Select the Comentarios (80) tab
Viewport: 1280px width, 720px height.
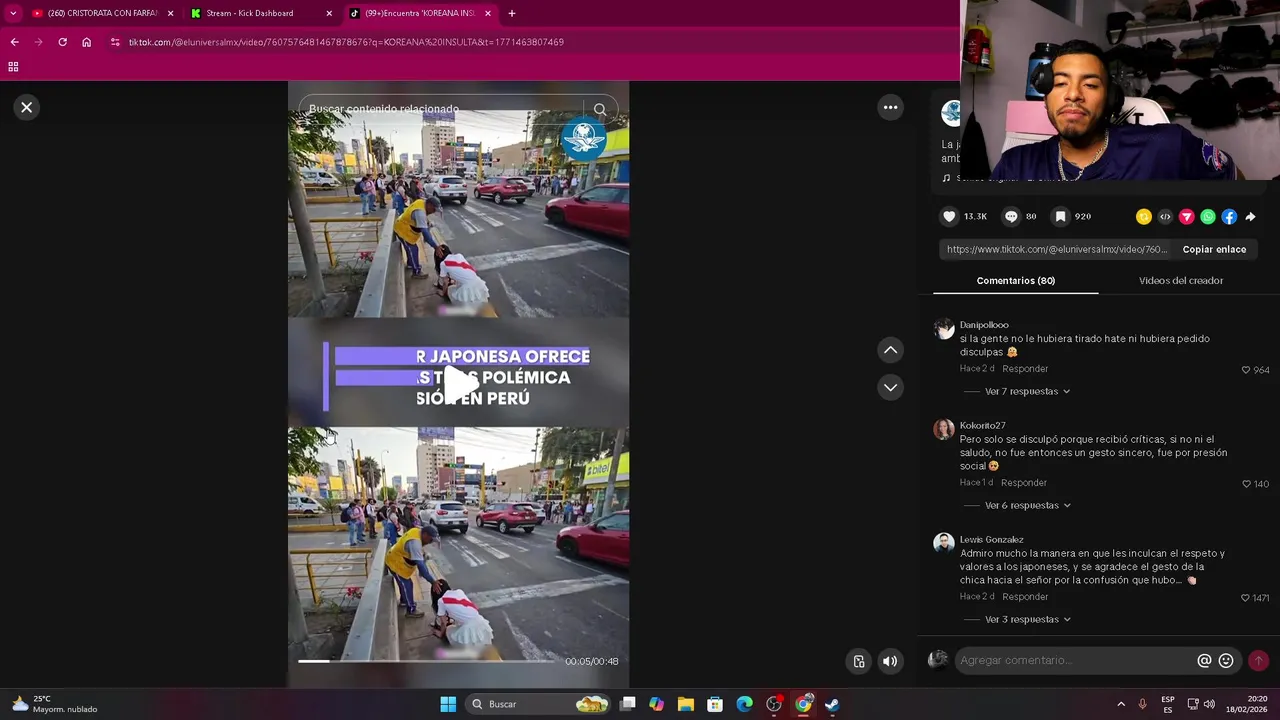coord(1016,281)
